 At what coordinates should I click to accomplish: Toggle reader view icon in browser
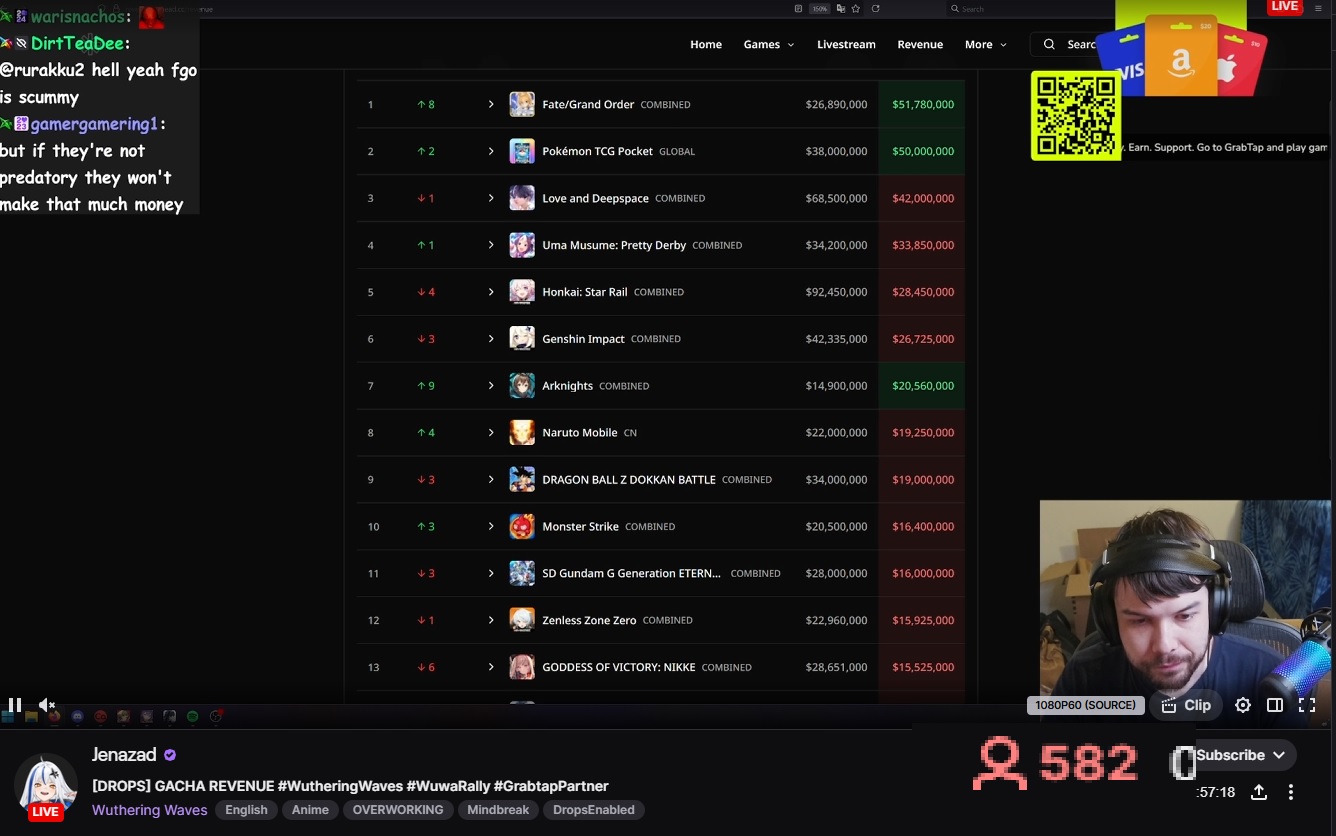point(798,8)
